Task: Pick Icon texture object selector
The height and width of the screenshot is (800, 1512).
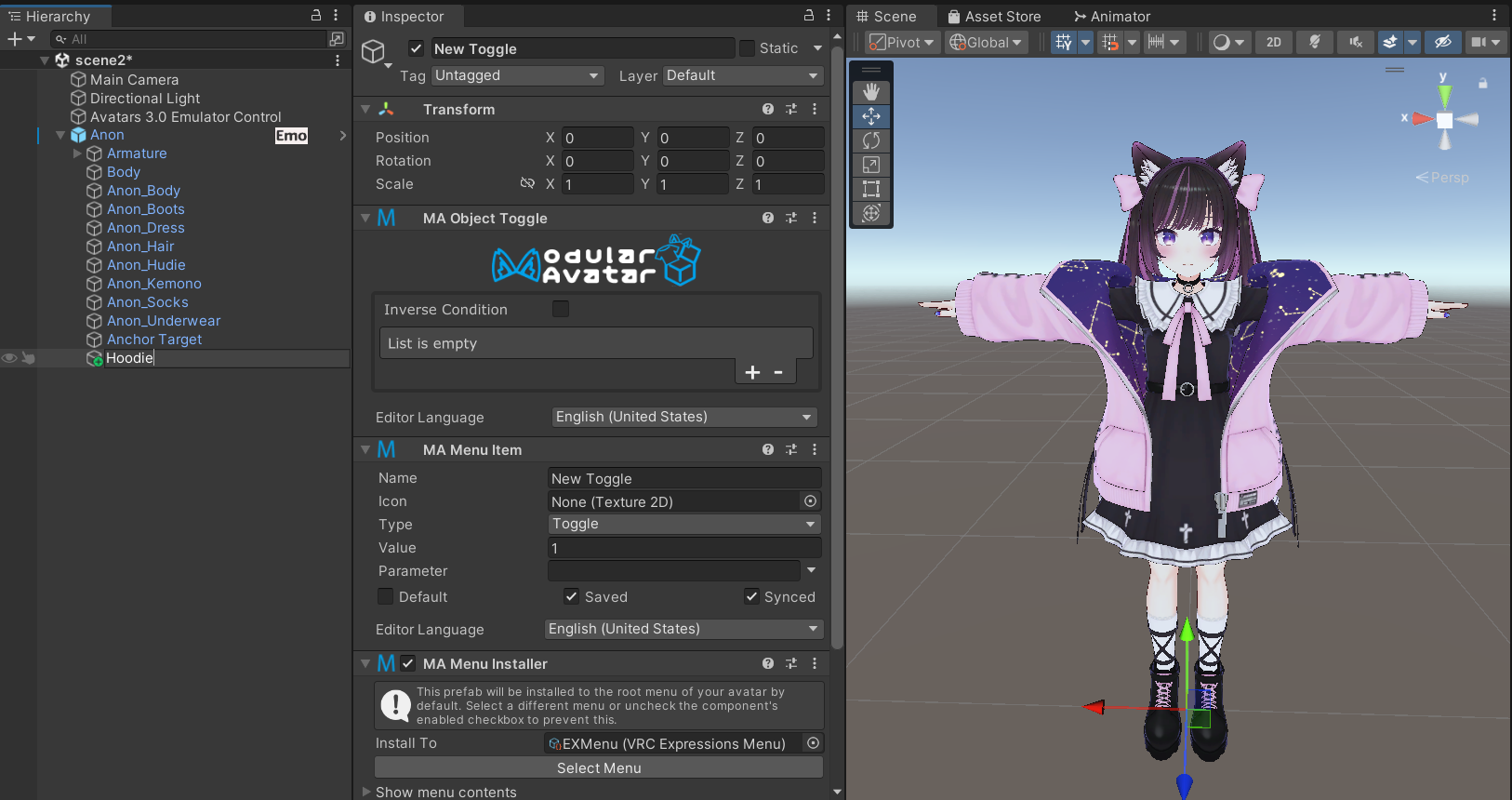Action: pos(811,501)
